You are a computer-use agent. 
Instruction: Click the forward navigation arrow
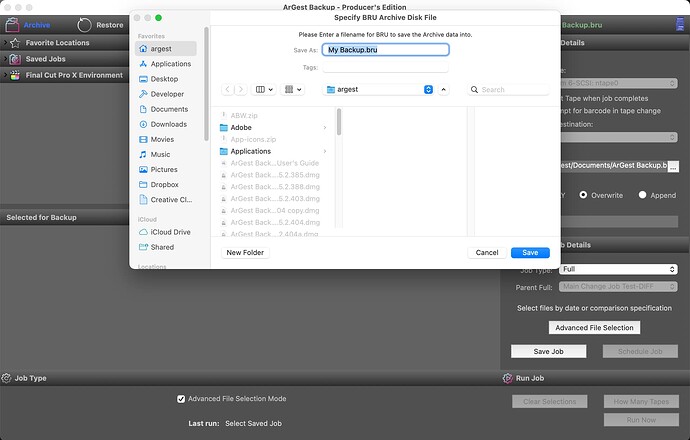coord(241,89)
